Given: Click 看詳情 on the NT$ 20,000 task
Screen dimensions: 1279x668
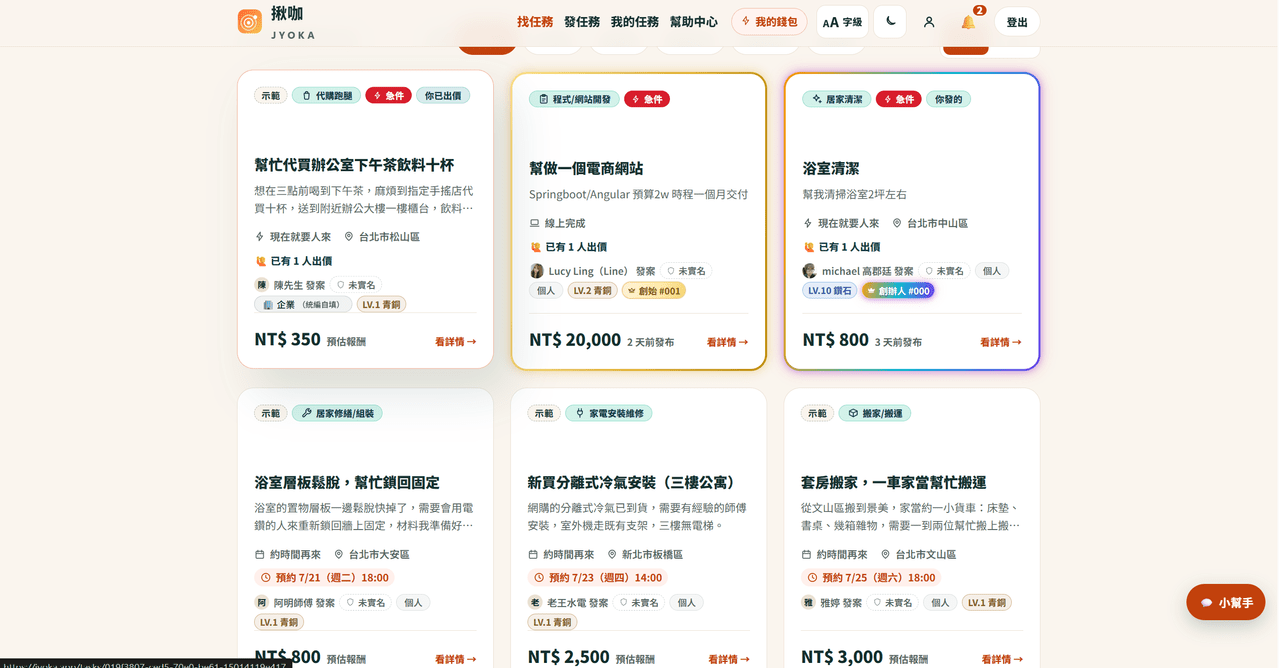Looking at the screenshot, I should point(728,342).
